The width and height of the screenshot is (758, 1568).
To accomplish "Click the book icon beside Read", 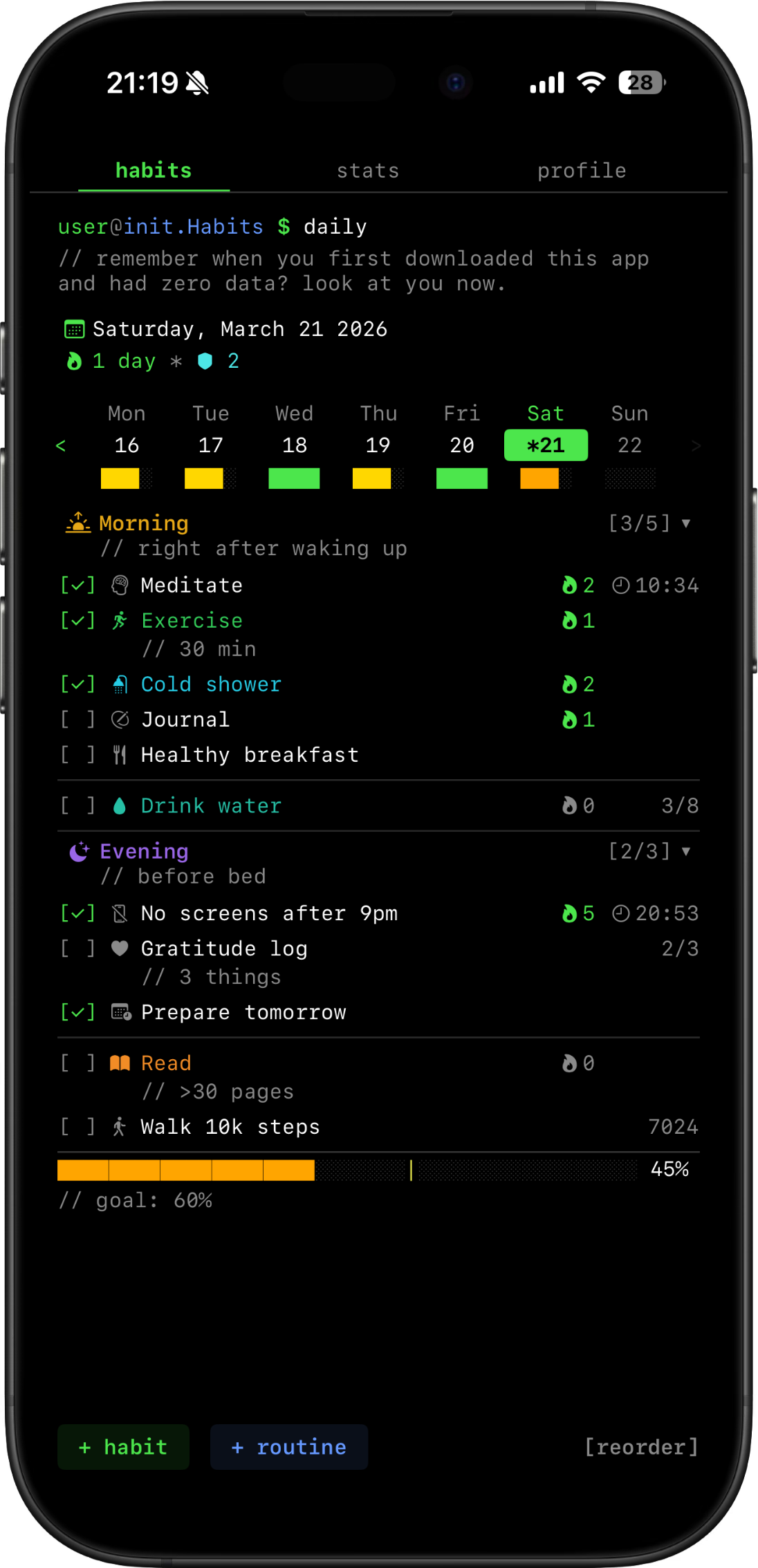I will tap(119, 1063).
